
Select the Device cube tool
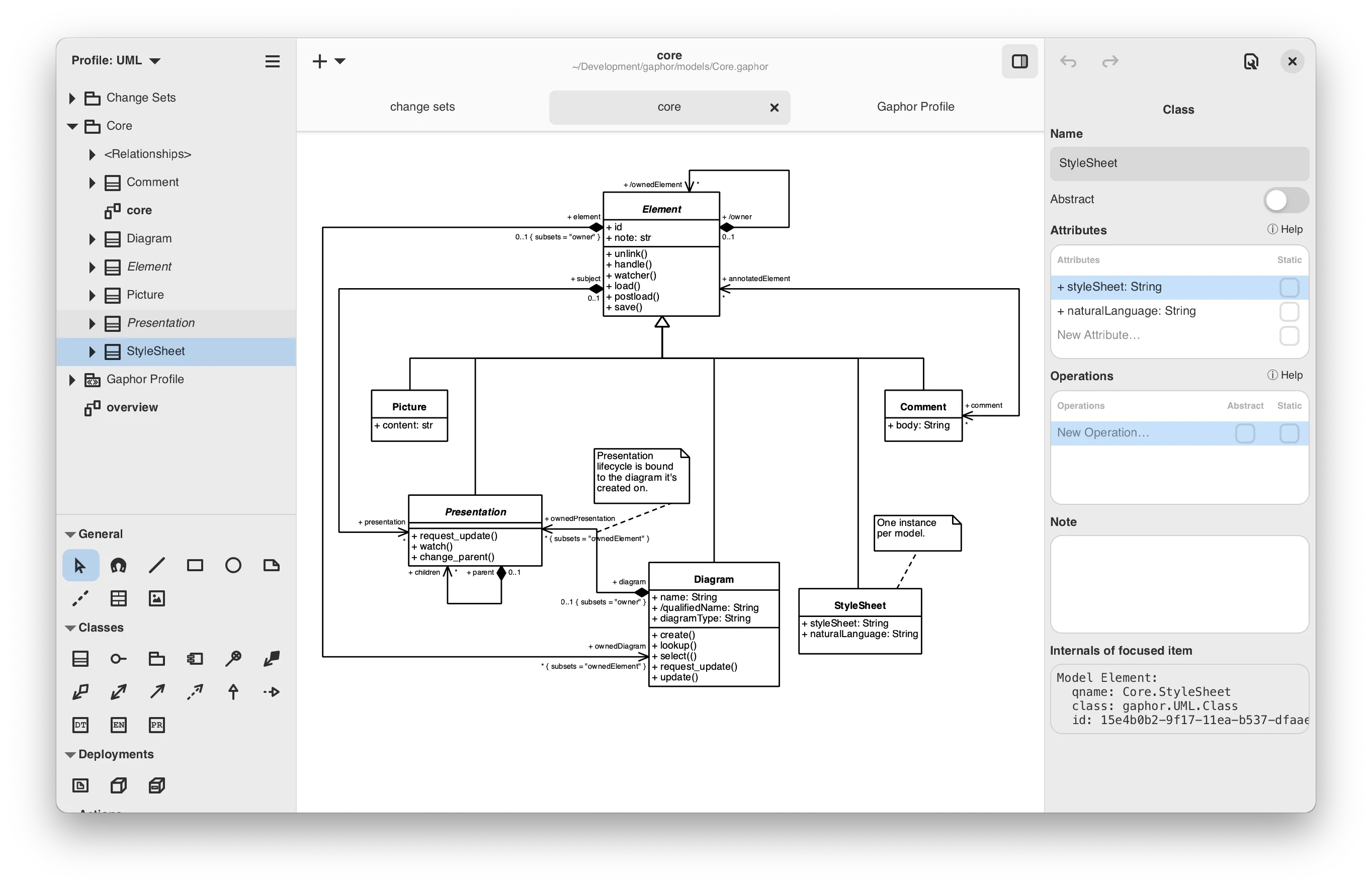coord(157,784)
